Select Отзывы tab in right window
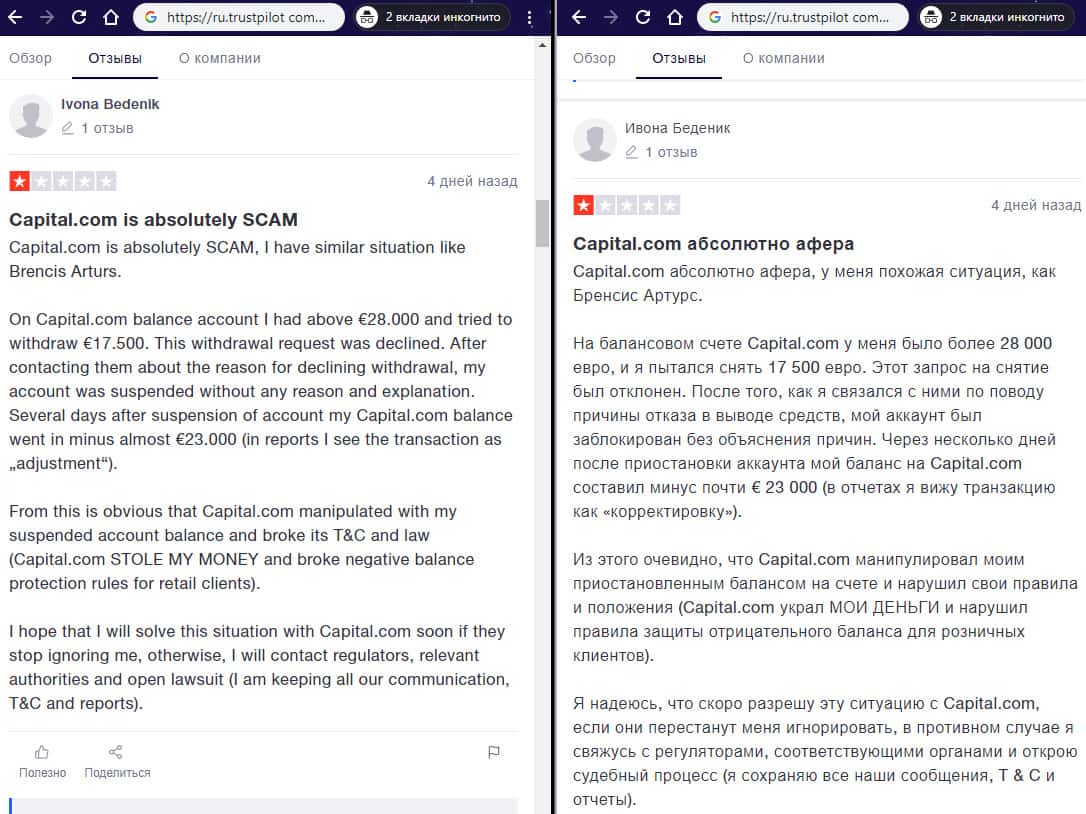Viewport: 1086px width, 814px height. pos(679,58)
